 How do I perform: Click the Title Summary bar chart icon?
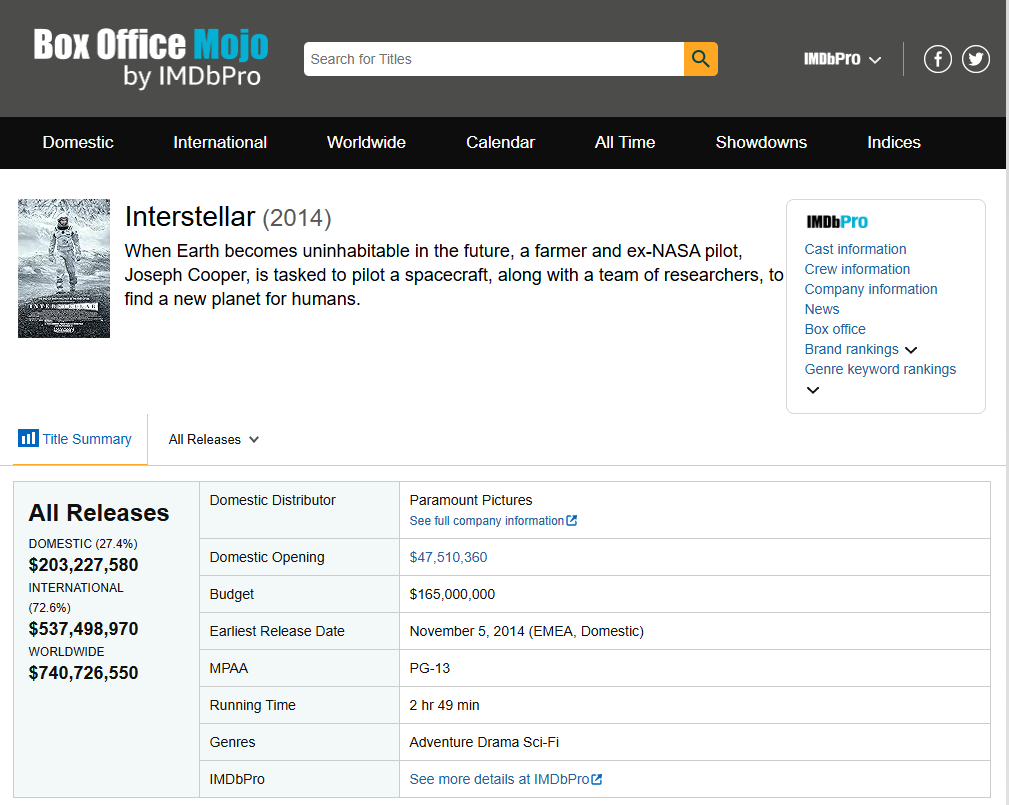click(x=28, y=438)
